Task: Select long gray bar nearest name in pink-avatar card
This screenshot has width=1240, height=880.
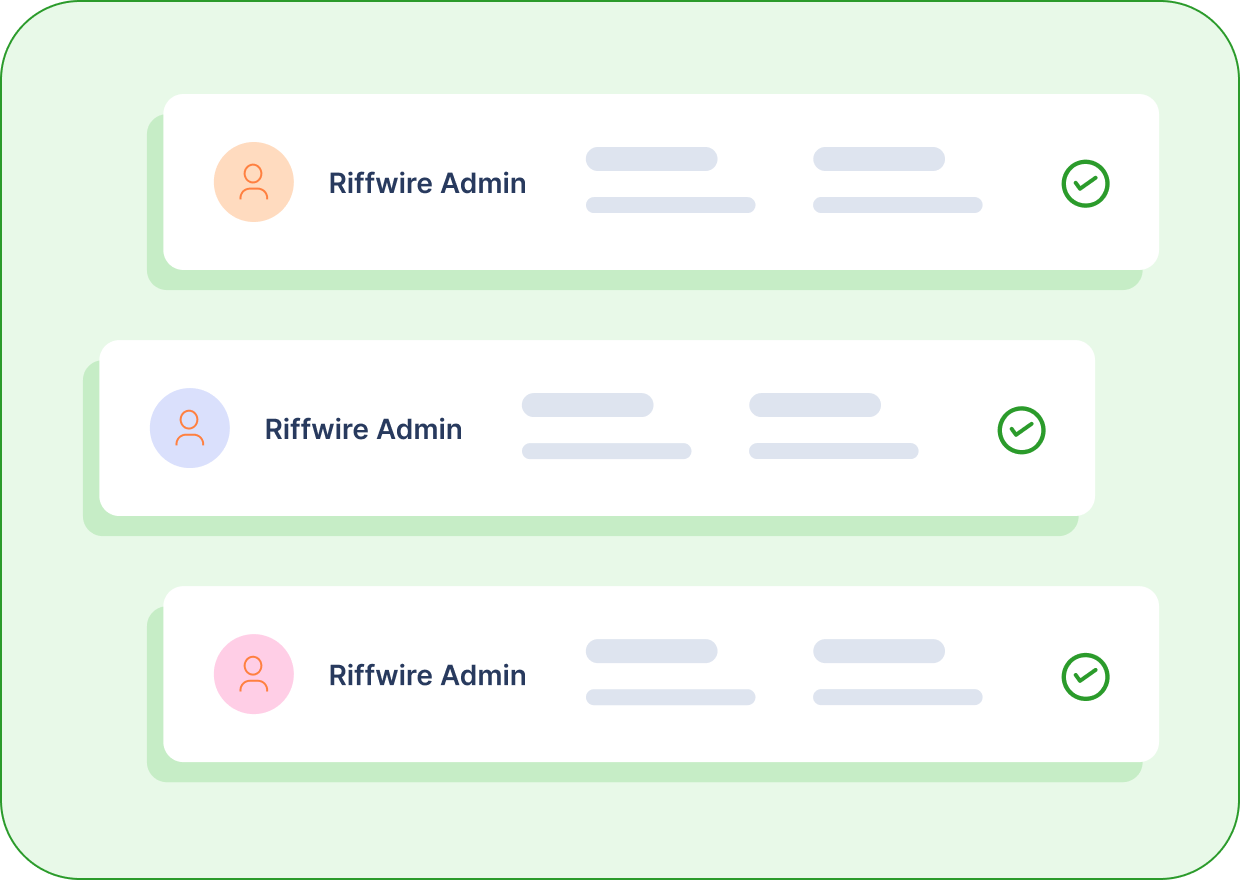Action: click(670, 697)
